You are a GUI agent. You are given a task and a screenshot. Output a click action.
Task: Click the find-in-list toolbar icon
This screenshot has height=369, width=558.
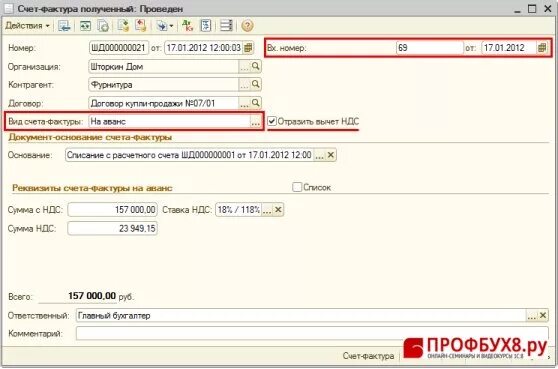[x=64, y=26]
